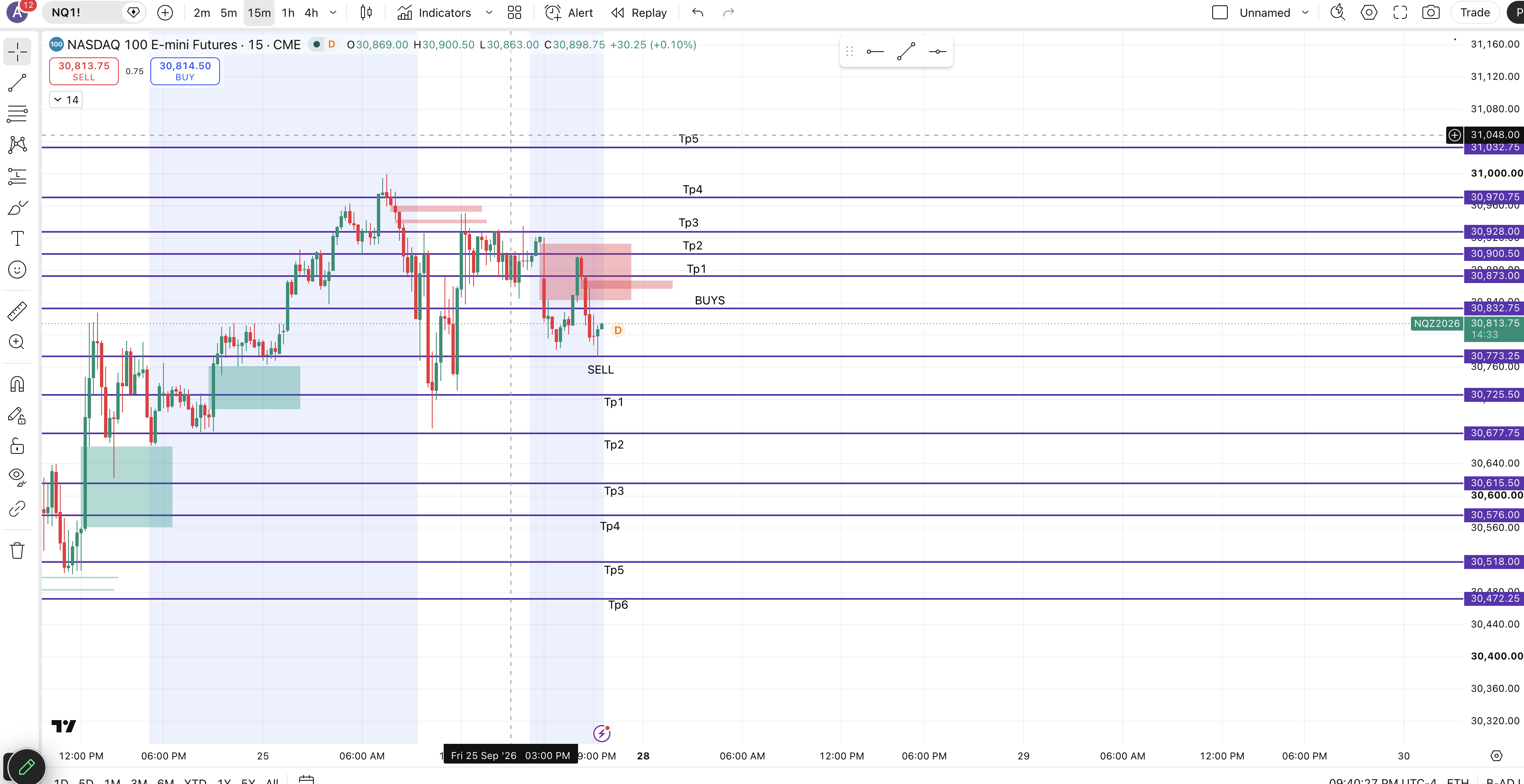The height and width of the screenshot is (784, 1524).
Task: Open chart settings hexagon gear icon
Action: click(1369, 12)
